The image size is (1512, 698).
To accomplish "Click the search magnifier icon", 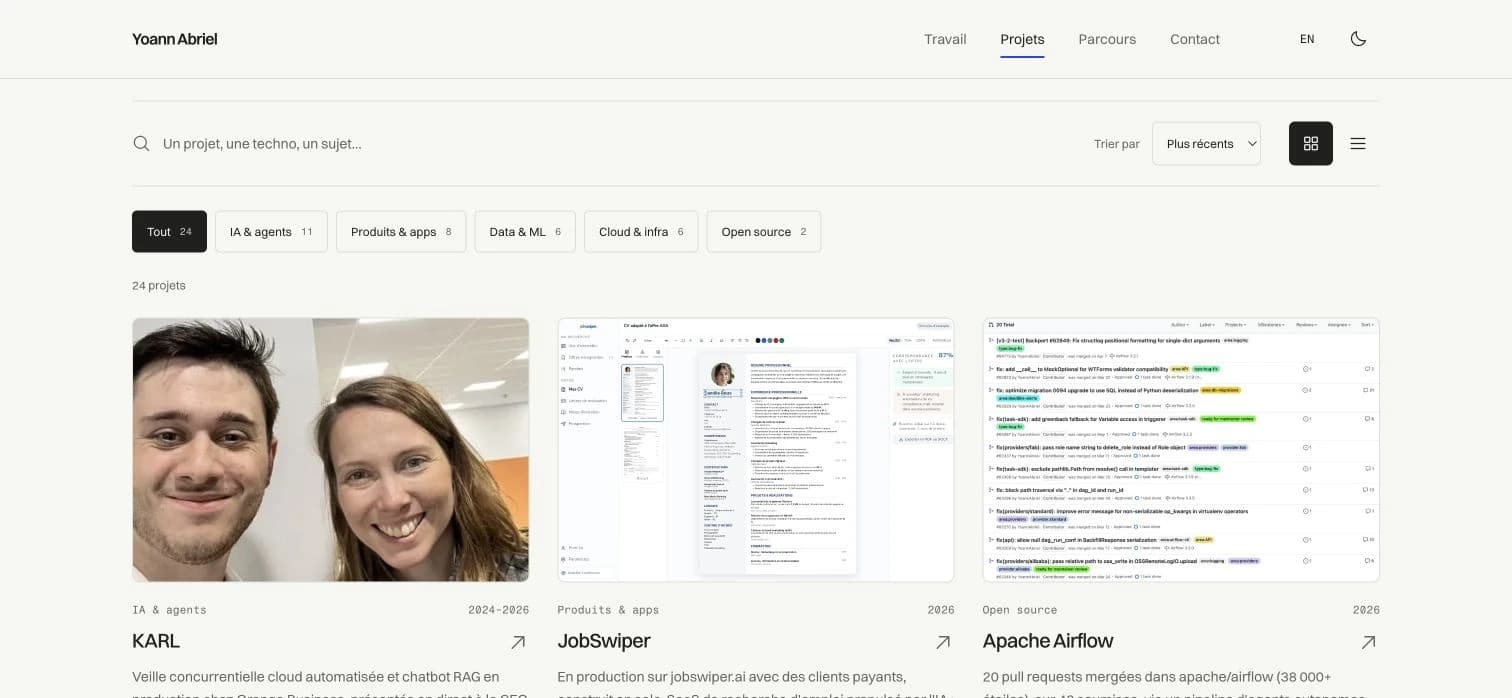I will pos(142,143).
